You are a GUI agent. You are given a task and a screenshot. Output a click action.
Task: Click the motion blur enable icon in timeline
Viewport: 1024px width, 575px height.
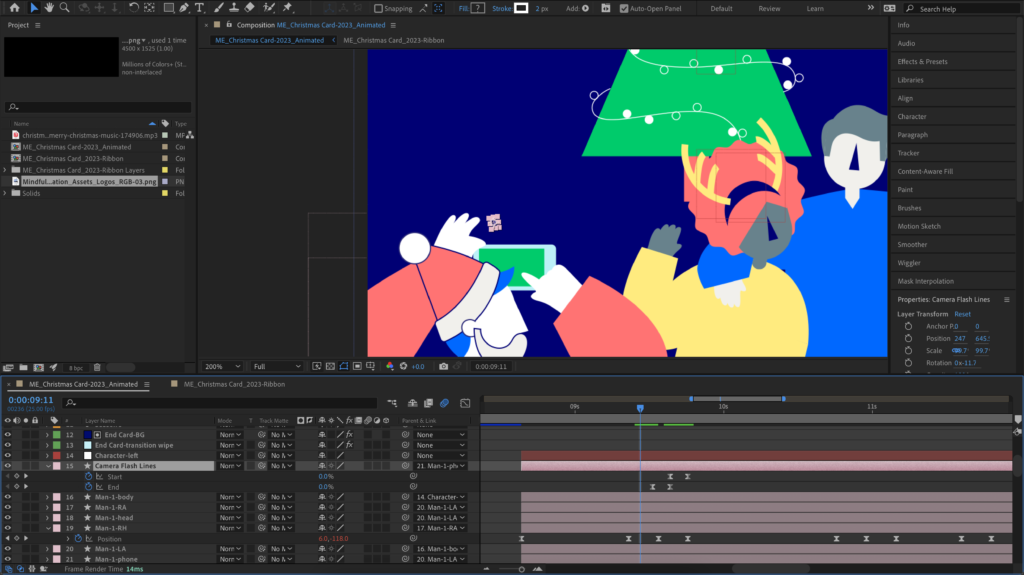(x=444, y=403)
